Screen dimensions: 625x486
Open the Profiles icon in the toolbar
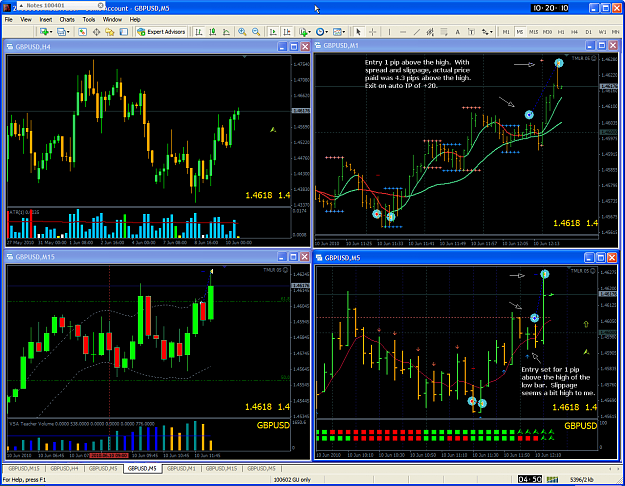(x=61, y=32)
